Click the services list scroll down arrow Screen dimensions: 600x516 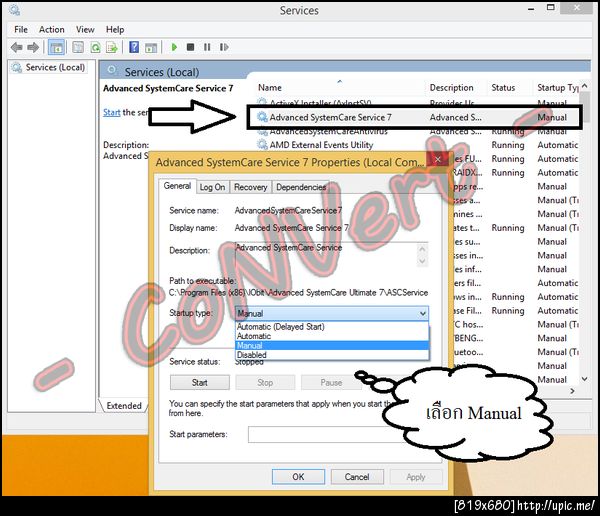point(585,379)
